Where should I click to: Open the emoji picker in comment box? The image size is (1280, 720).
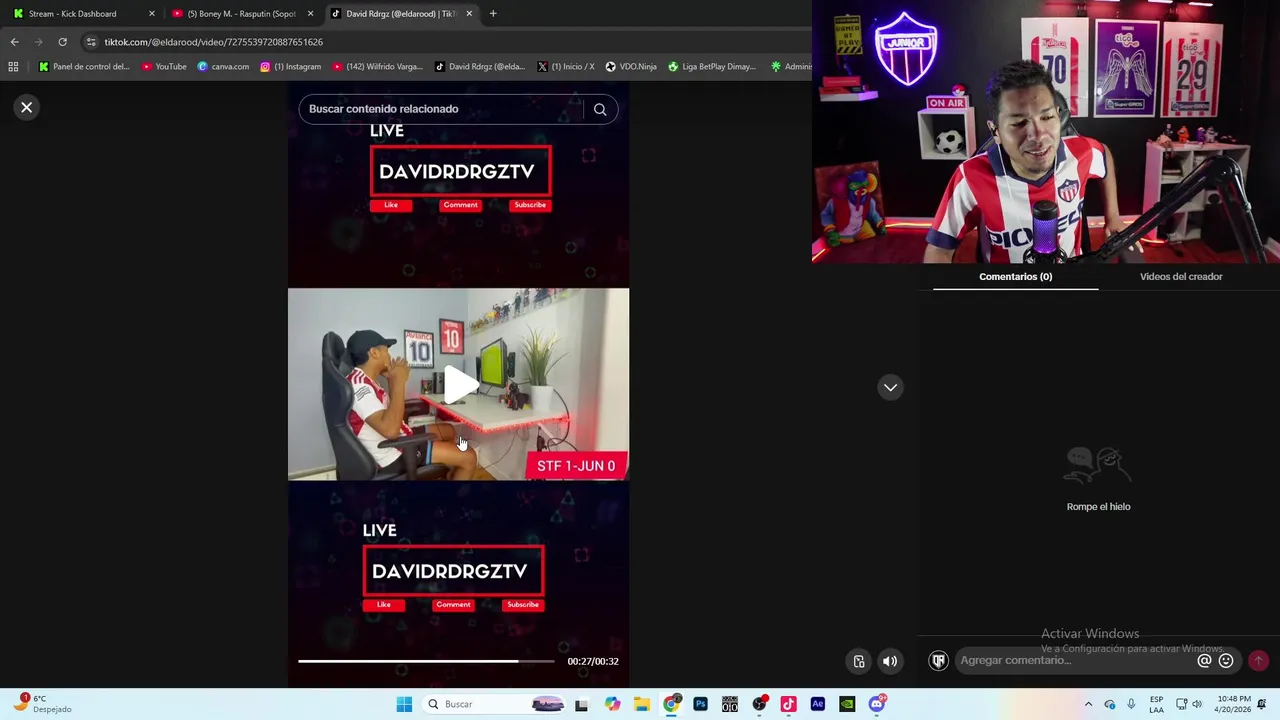(1226, 660)
